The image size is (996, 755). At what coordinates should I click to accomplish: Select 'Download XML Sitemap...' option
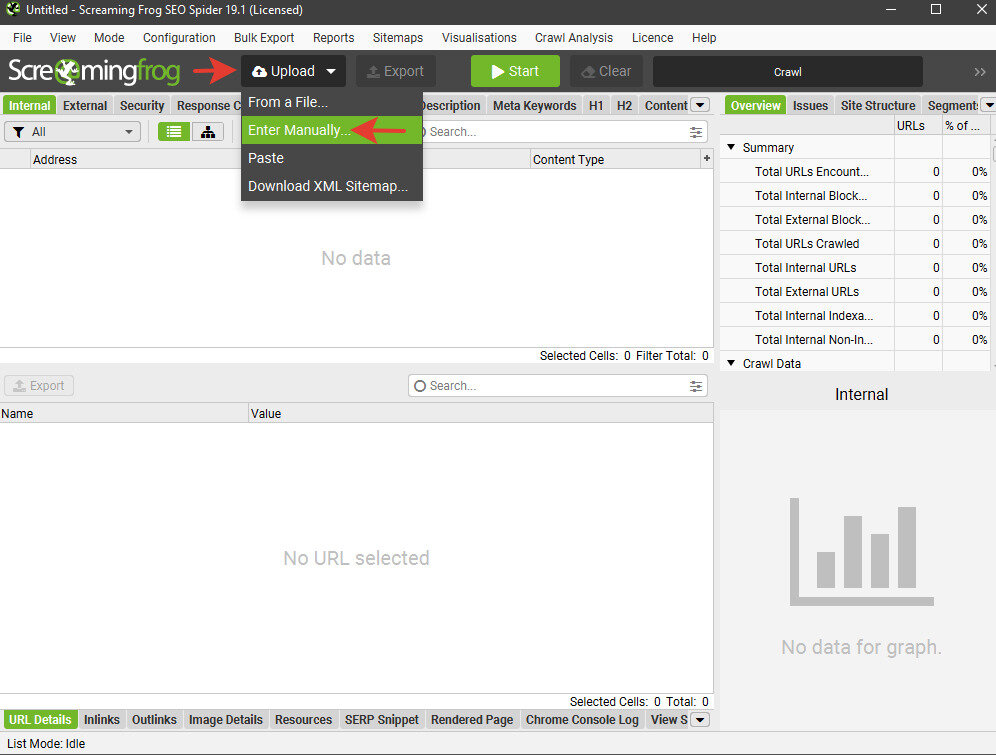[x=332, y=186]
